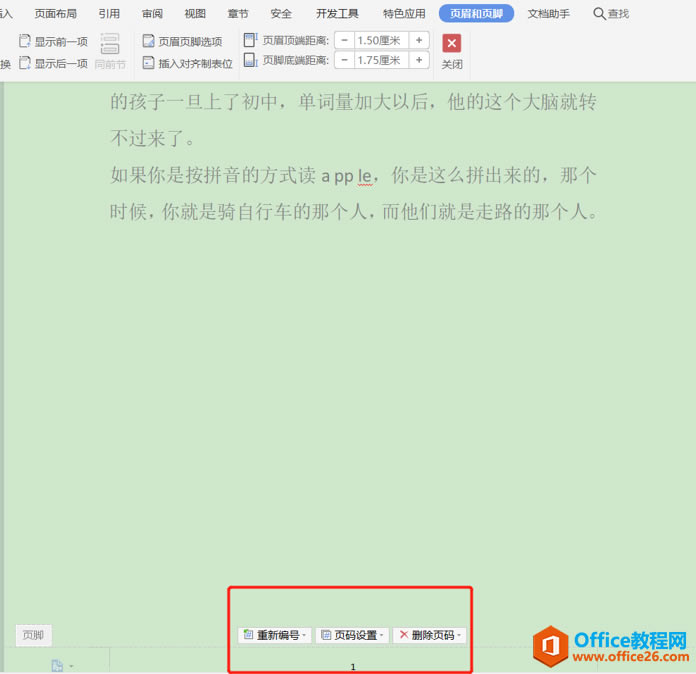Open the 页码设置 dropdown
This screenshot has height=674, width=696.
click(352, 635)
